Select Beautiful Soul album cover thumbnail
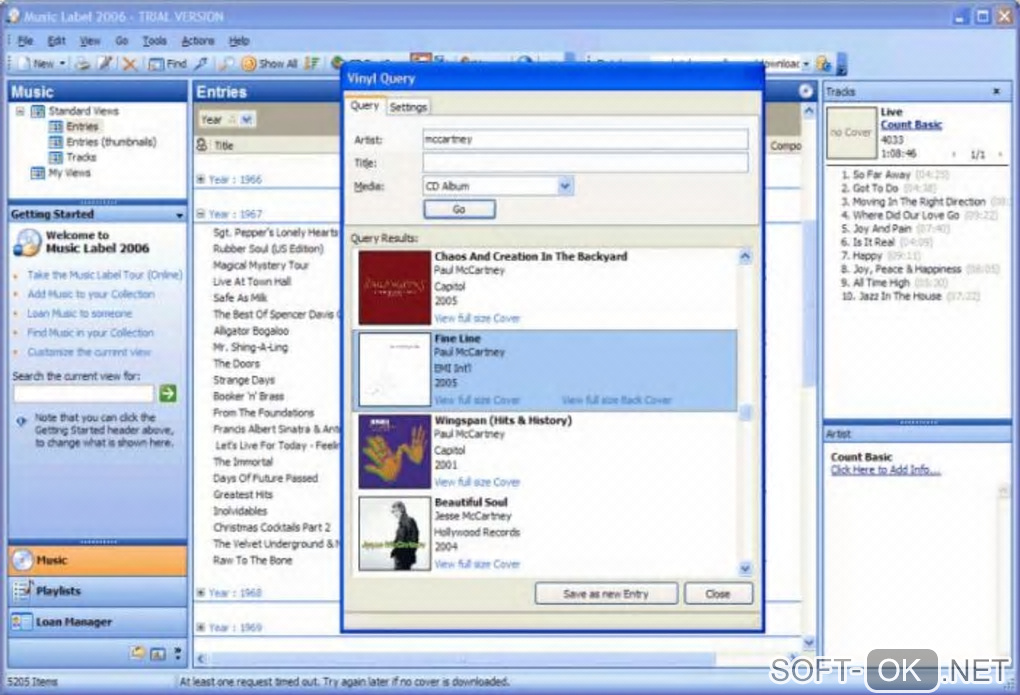1020x695 pixels. click(394, 534)
